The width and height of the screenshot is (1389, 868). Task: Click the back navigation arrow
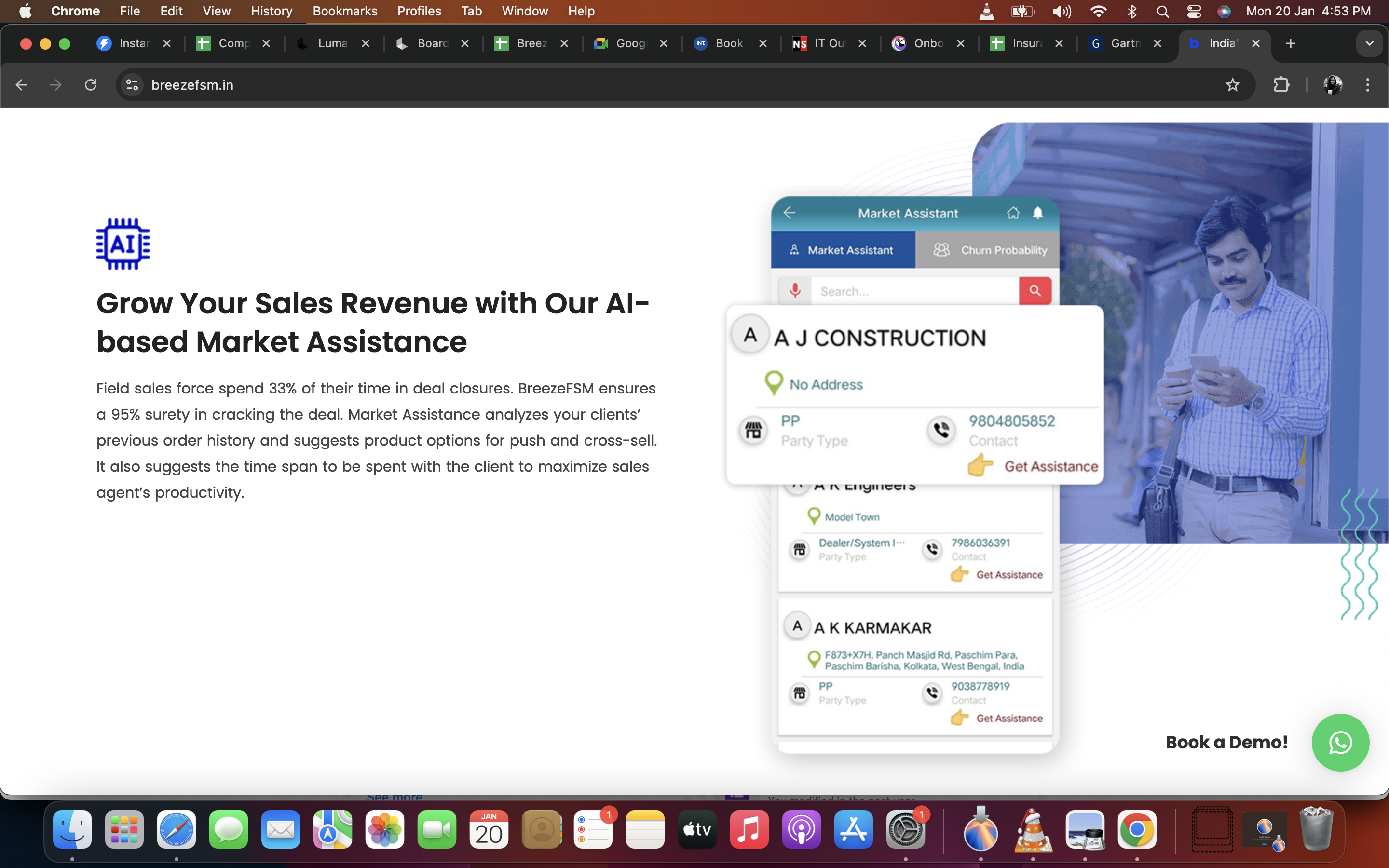[x=21, y=84]
